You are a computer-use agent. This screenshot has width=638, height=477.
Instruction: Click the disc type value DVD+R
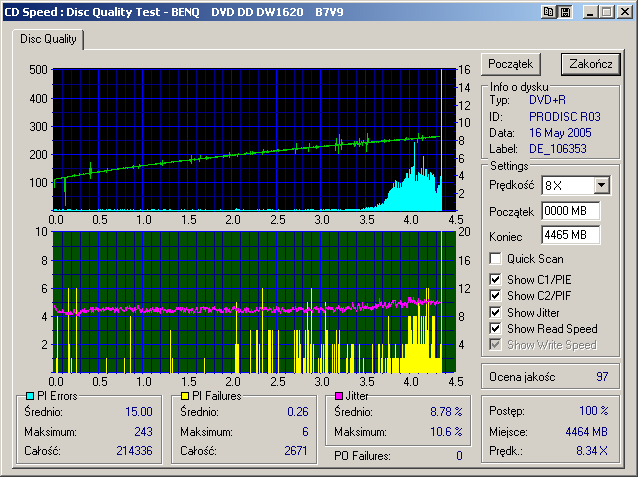[x=547, y=100]
